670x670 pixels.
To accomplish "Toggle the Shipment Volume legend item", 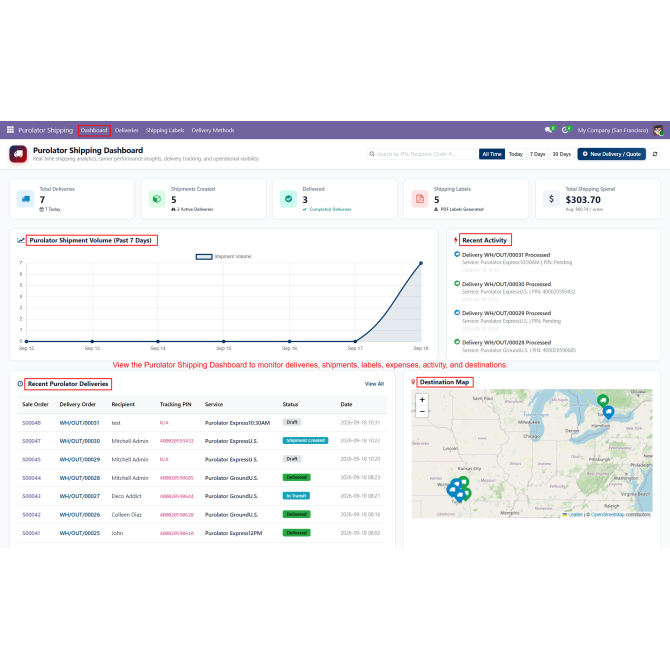I will click(x=223, y=257).
